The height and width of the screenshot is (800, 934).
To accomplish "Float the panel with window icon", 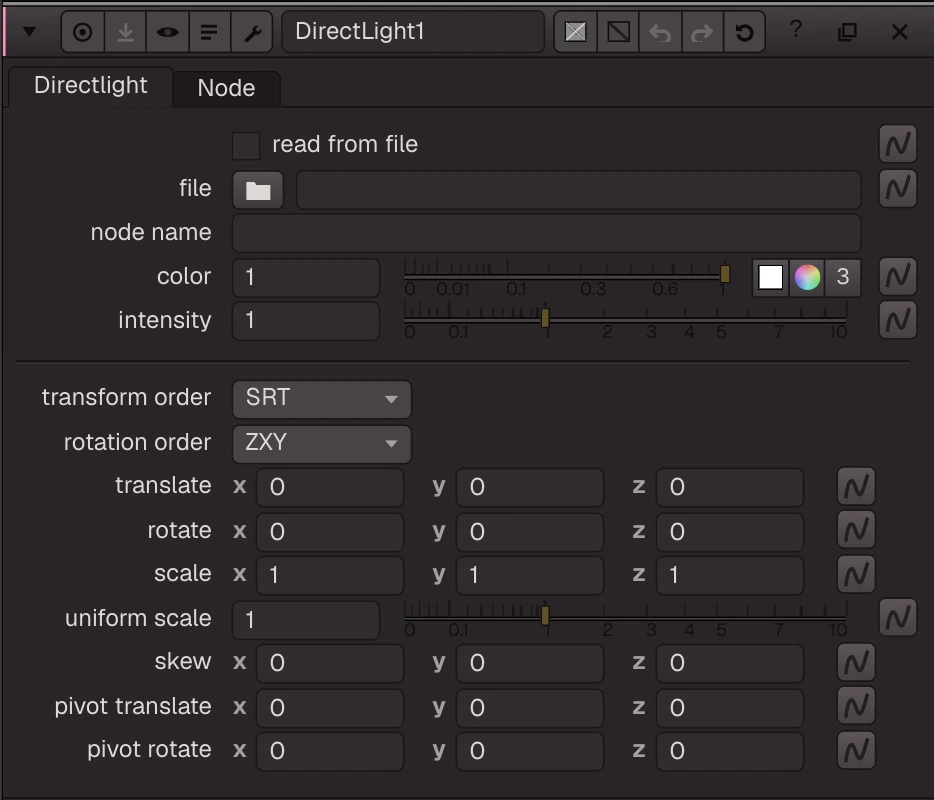I will (847, 32).
